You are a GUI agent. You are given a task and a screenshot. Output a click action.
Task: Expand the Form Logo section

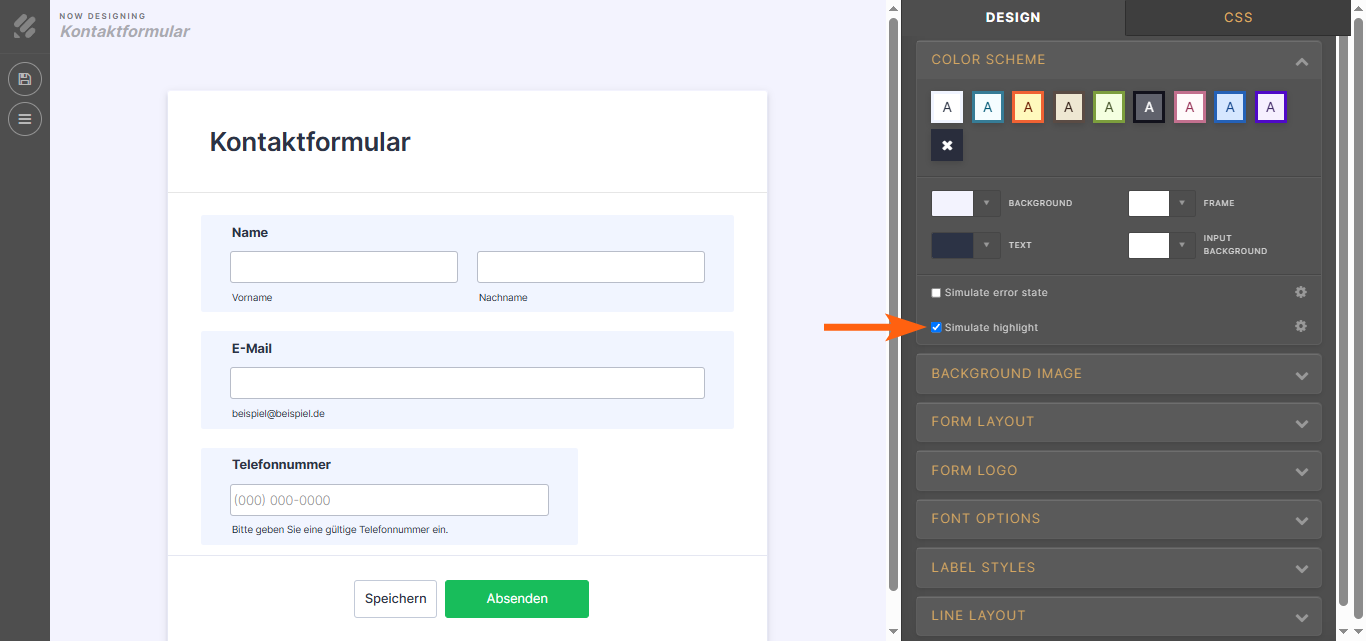tap(1119, 470)
